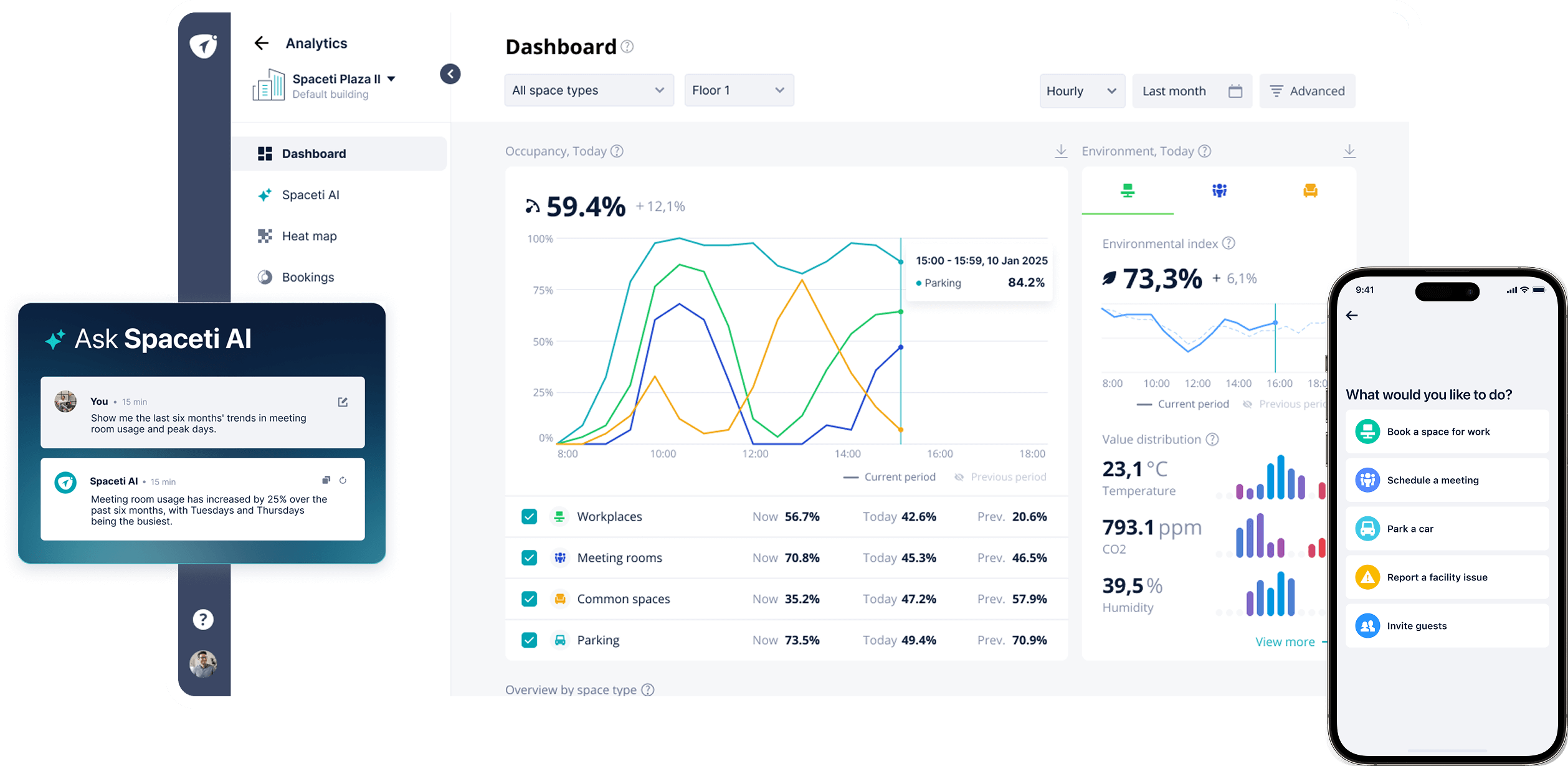Open user profile avatar in sidebar
The width and height of the screenshot is (1568, 766).
(203, 664)
